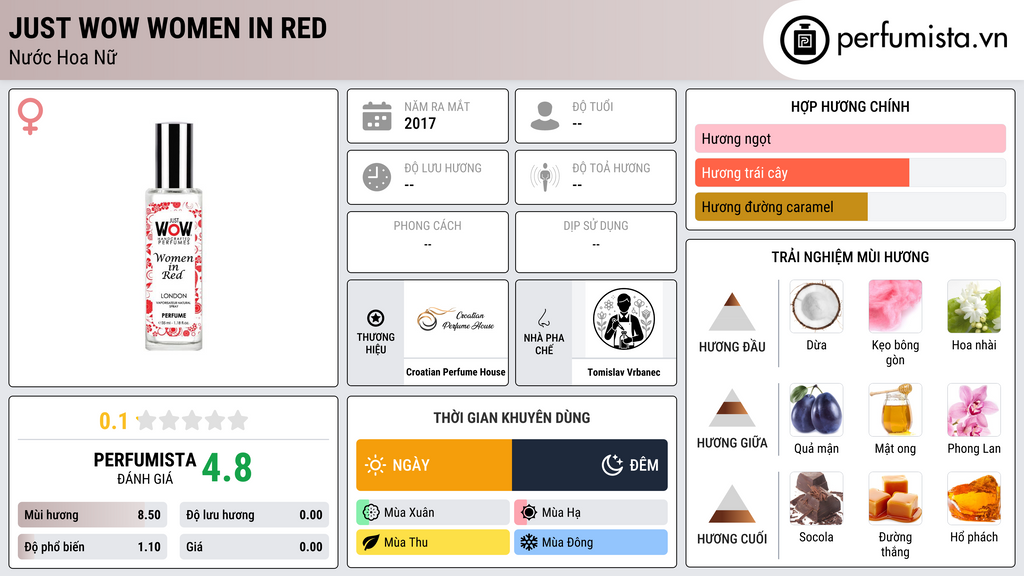Click the Hương giữa pyramid icon

732,408
